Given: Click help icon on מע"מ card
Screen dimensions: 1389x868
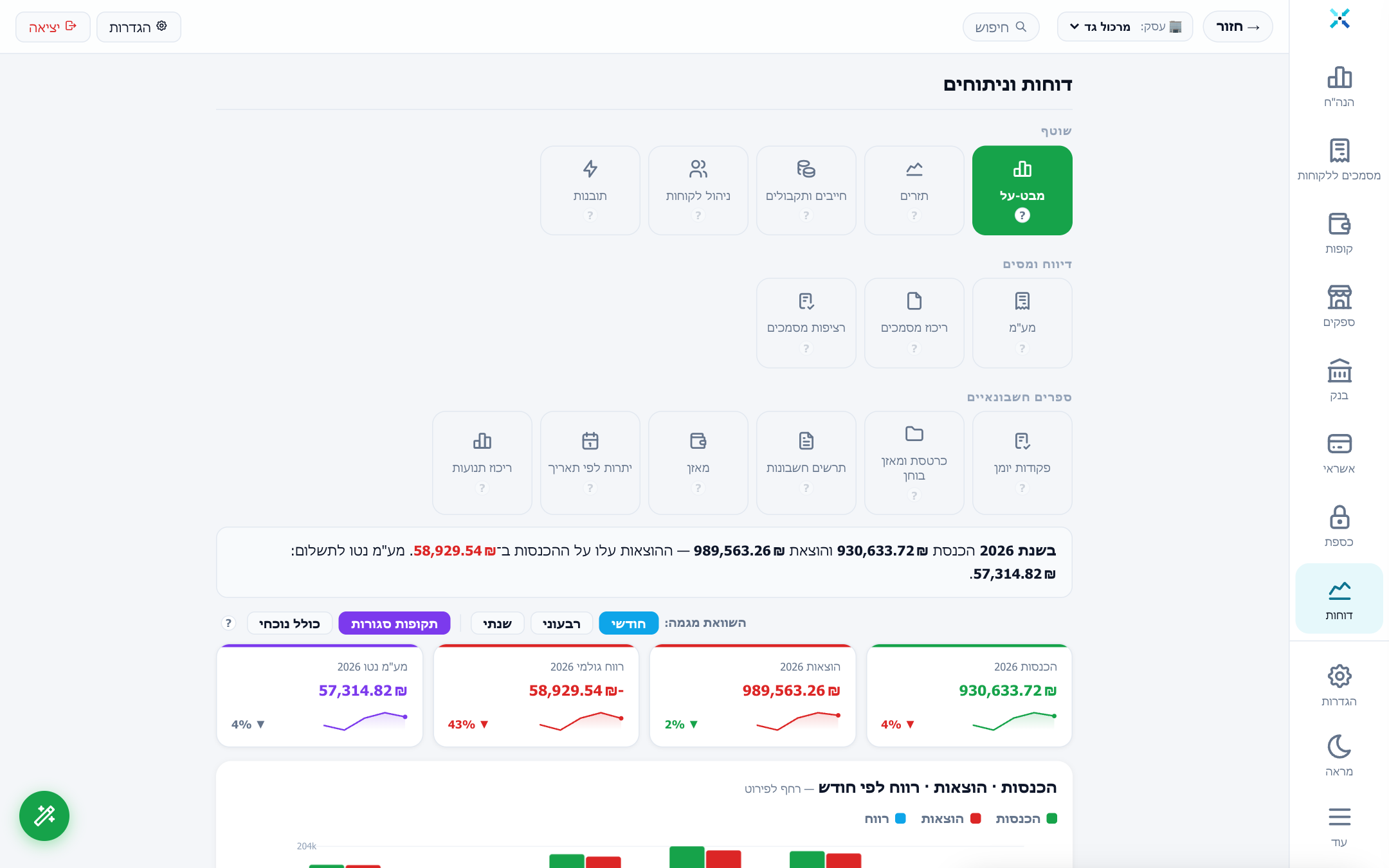Looking at the screenshot, I should [x=1022, y=348].
